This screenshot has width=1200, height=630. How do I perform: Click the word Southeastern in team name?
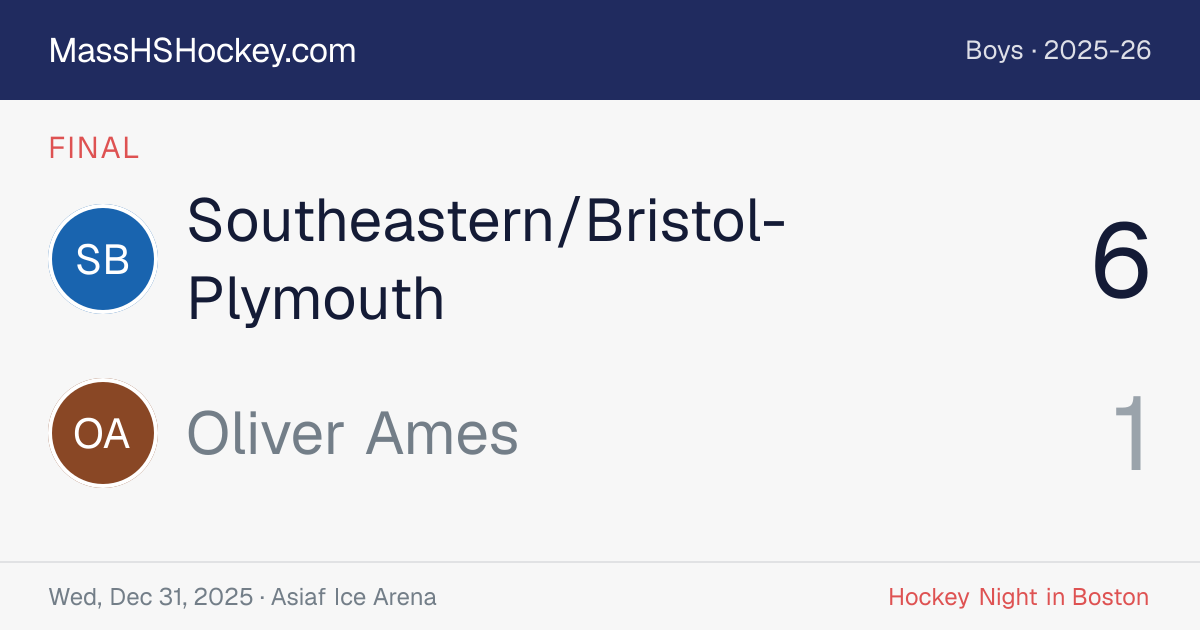370,221
